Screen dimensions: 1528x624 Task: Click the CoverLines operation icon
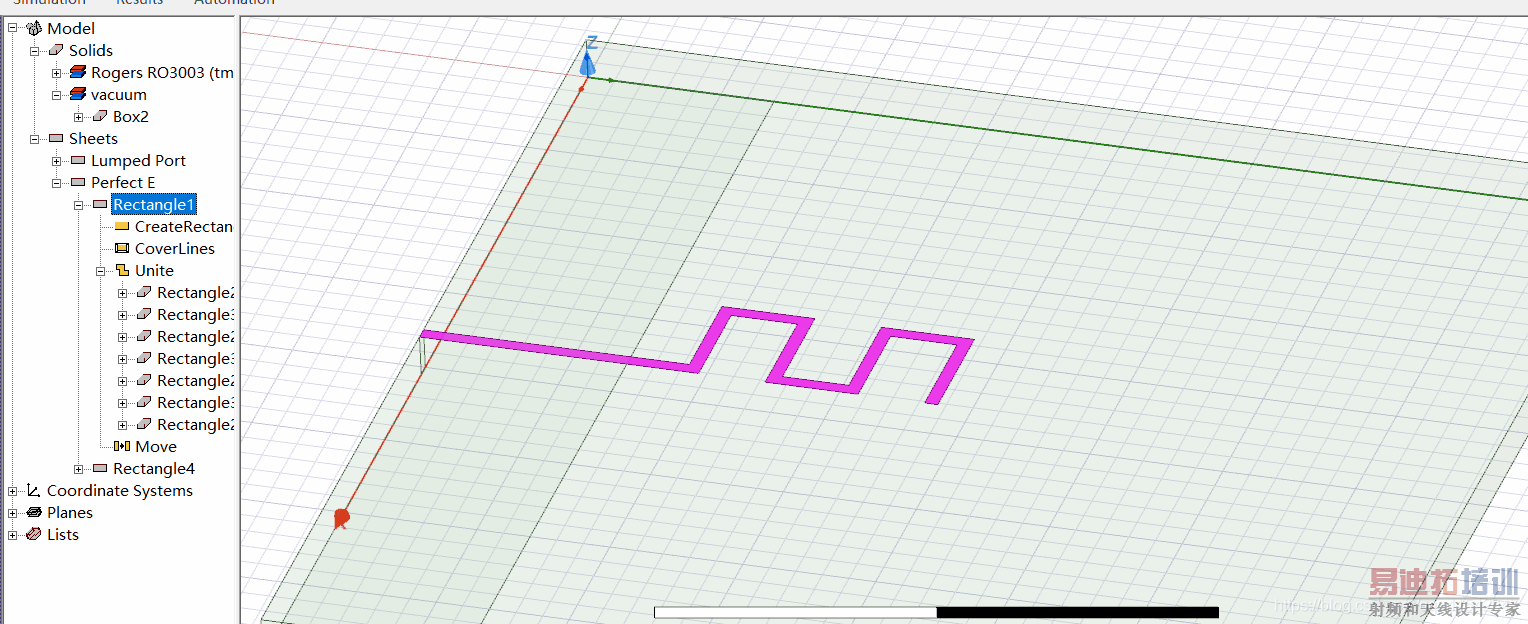[x=122, y=248]
